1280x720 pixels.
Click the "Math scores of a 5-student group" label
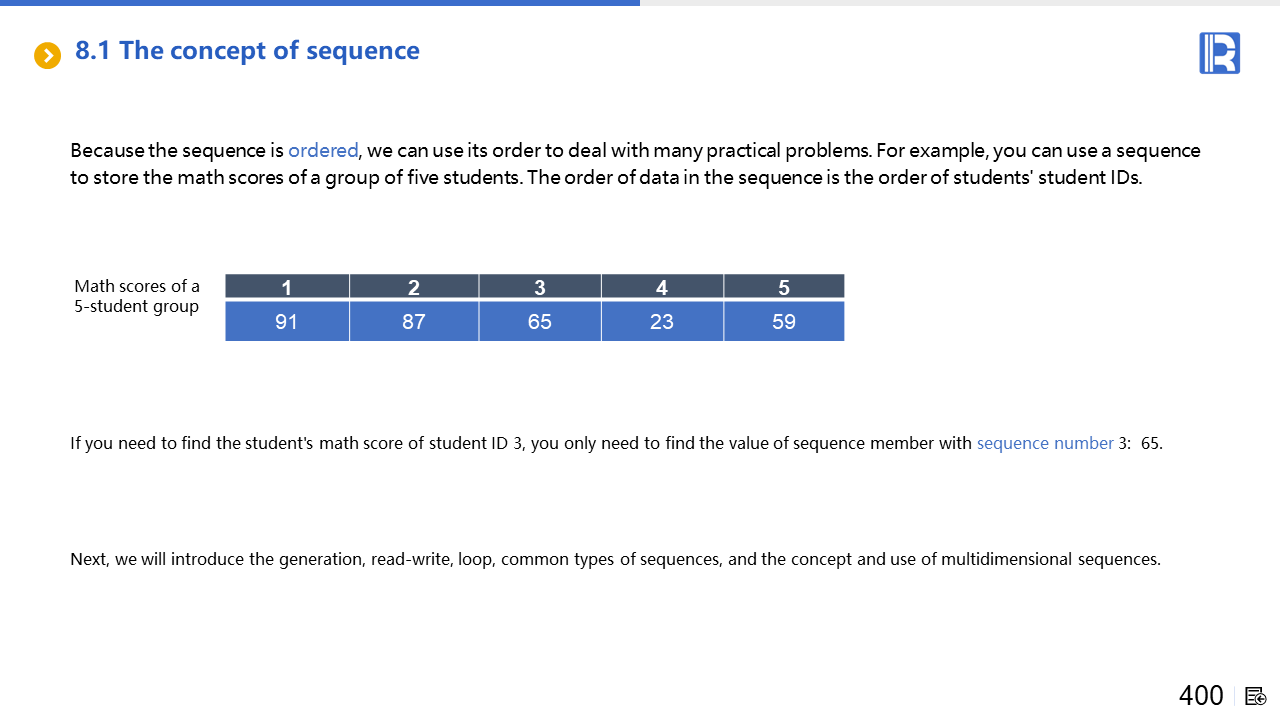(x=137, y=296)
